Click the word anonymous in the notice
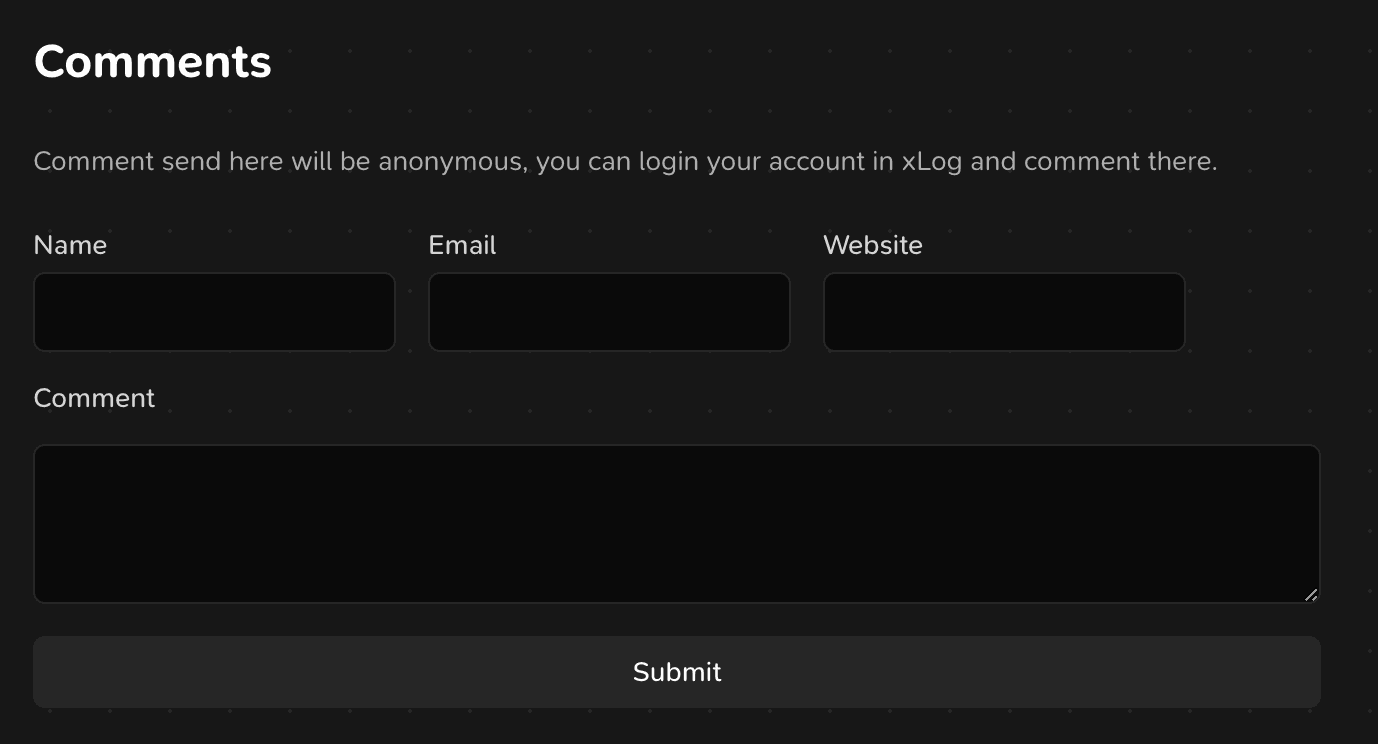1378x744 pixels. pyautogui.click(x=452, y=161)
